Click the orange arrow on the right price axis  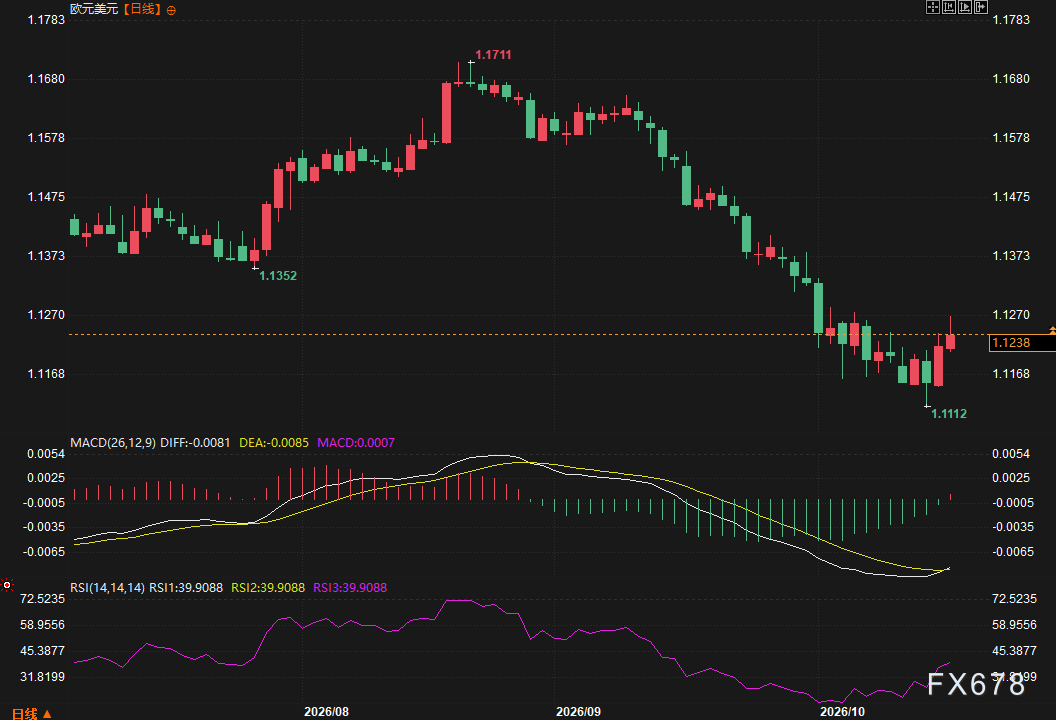tap(1052, 330)
